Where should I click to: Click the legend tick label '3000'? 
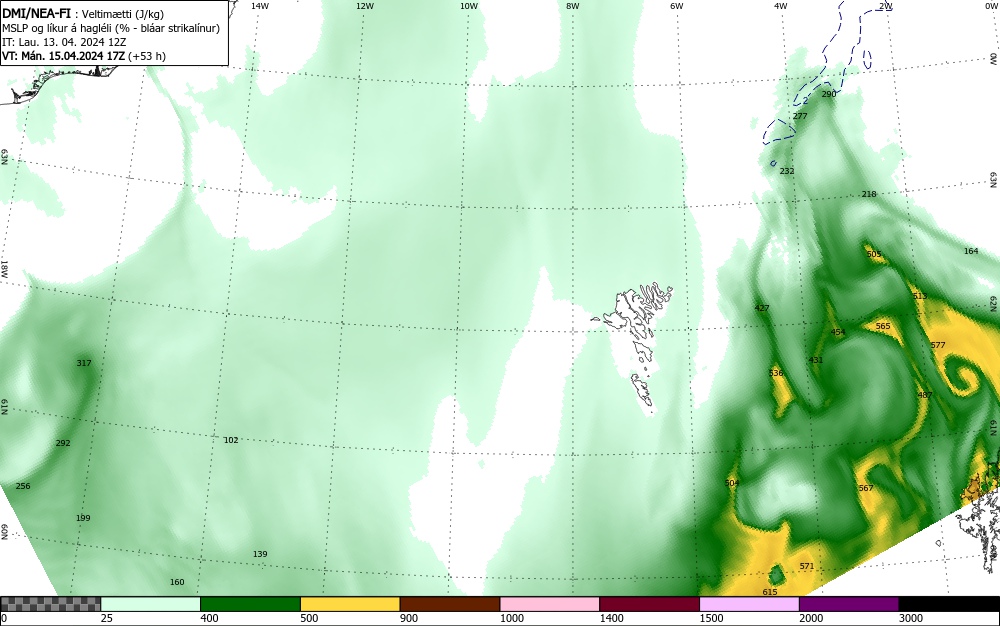pyautogui.click(x=911, y=618)
